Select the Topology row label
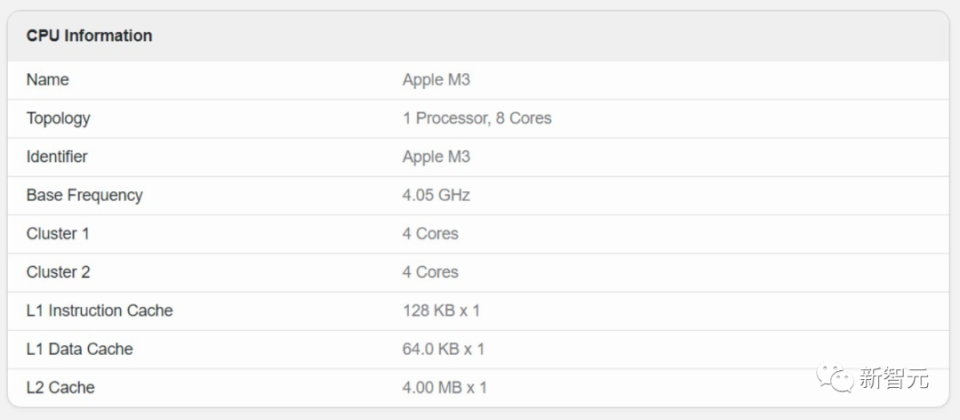This screenshot has height=420, width=960. click(58, 118)
